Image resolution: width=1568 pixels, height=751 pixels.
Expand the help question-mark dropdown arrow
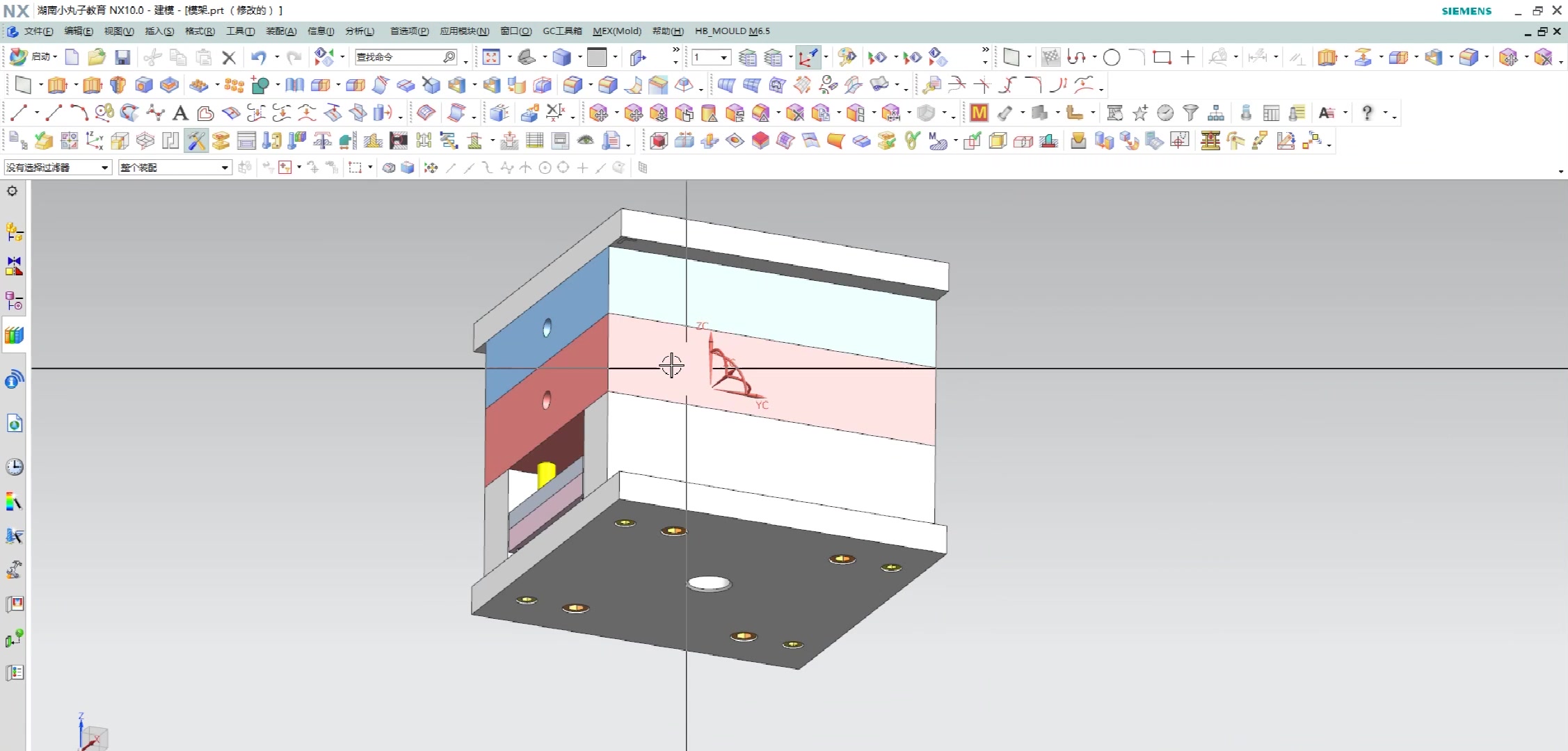(x=1385, y=113)
